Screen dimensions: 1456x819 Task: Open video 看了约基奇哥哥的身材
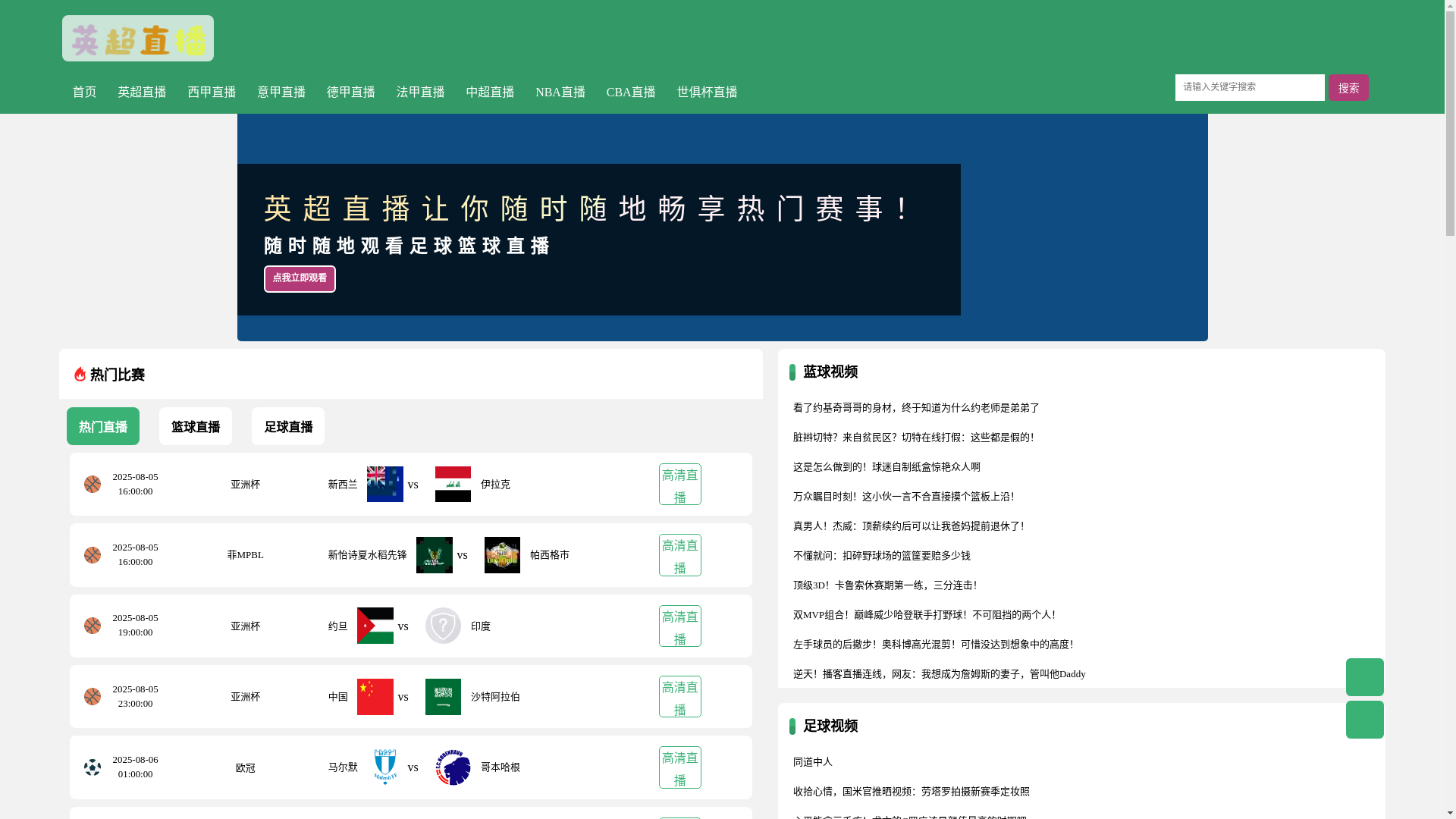coord(916,408)
